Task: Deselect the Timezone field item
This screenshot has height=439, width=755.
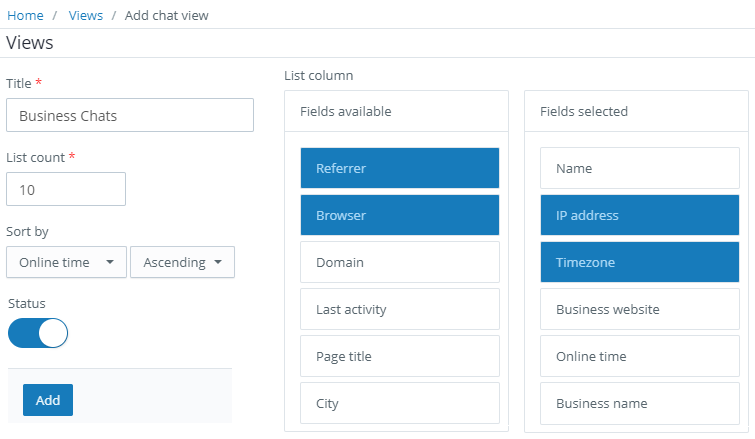Action: coord(639,262)
